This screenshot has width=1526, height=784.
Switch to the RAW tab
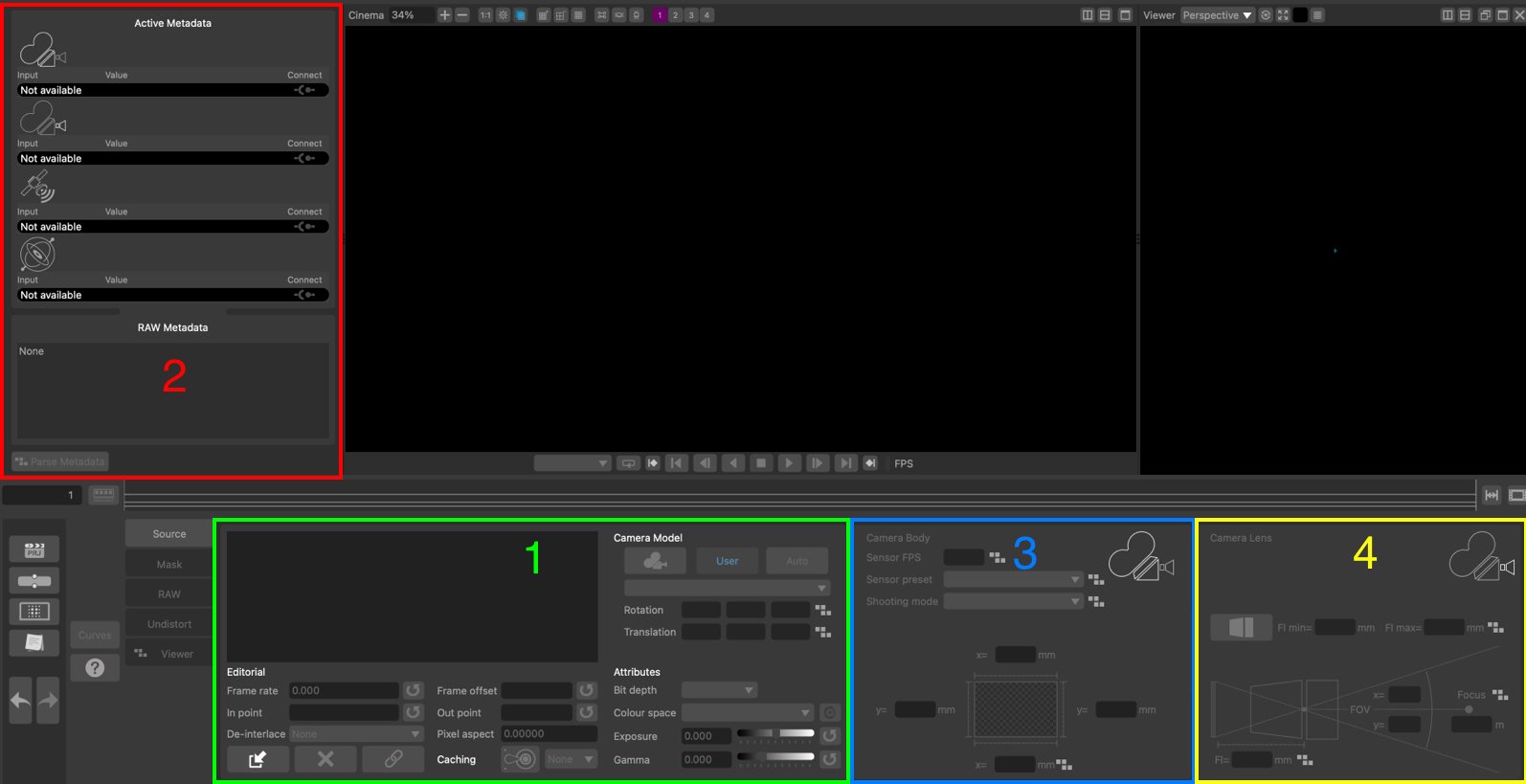coord(169,594)
